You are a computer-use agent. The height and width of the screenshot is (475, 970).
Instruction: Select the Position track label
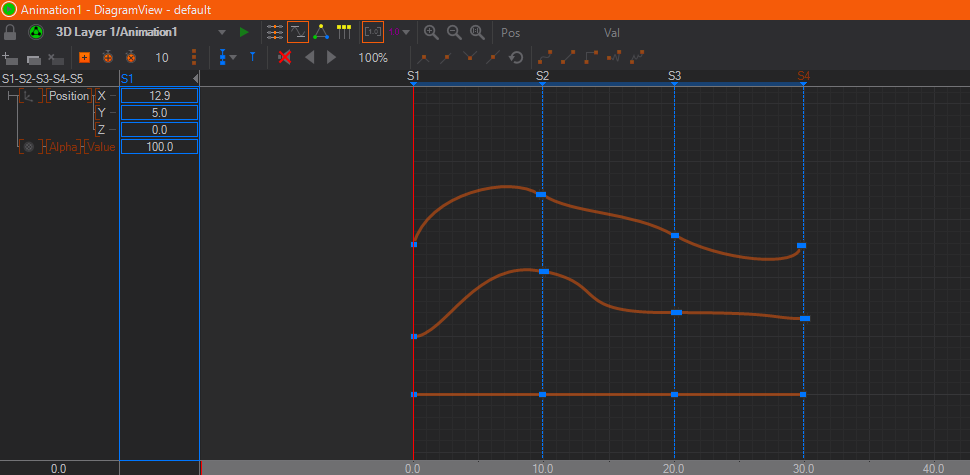(x=68, y=96)
